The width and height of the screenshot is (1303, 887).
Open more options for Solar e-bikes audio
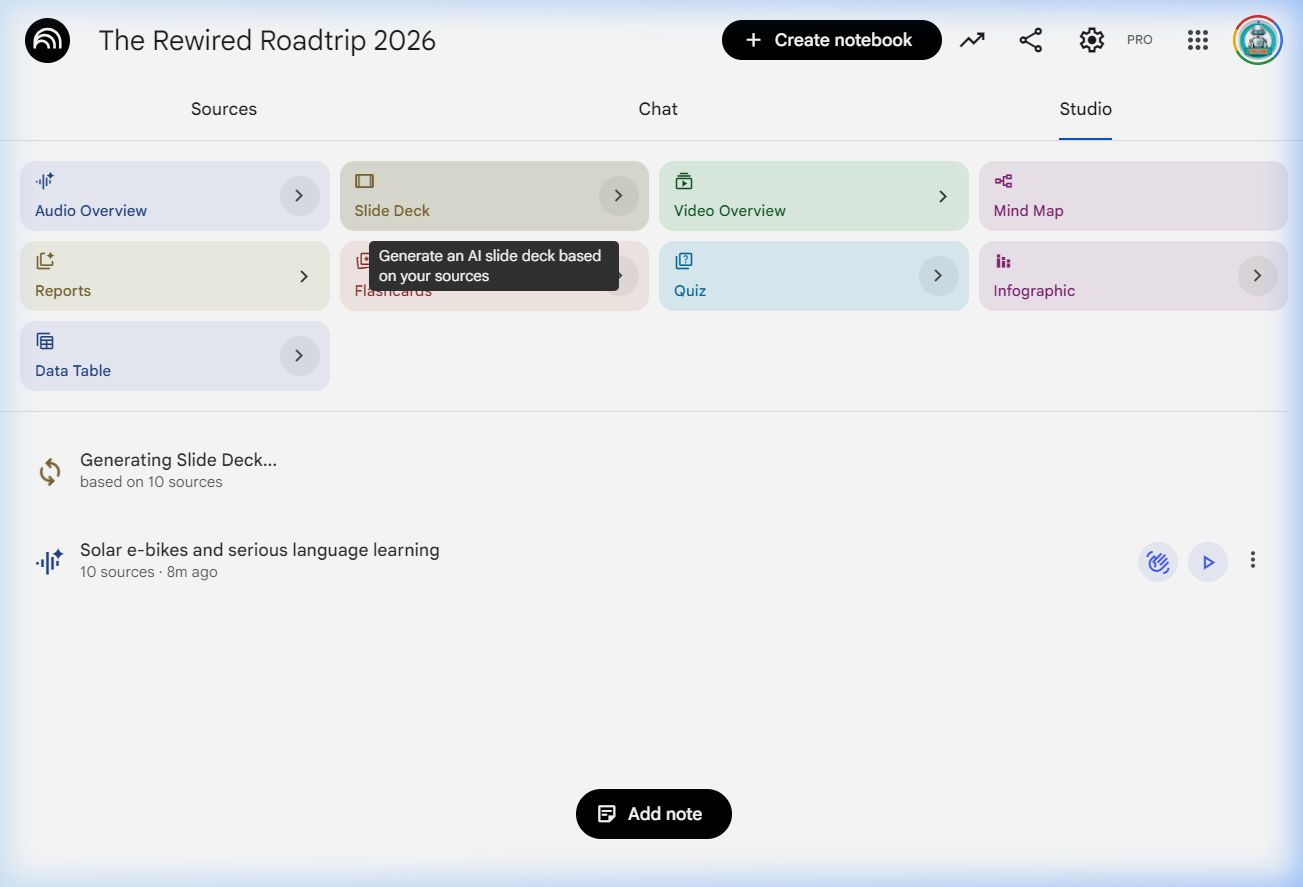tap(1252, 561)
